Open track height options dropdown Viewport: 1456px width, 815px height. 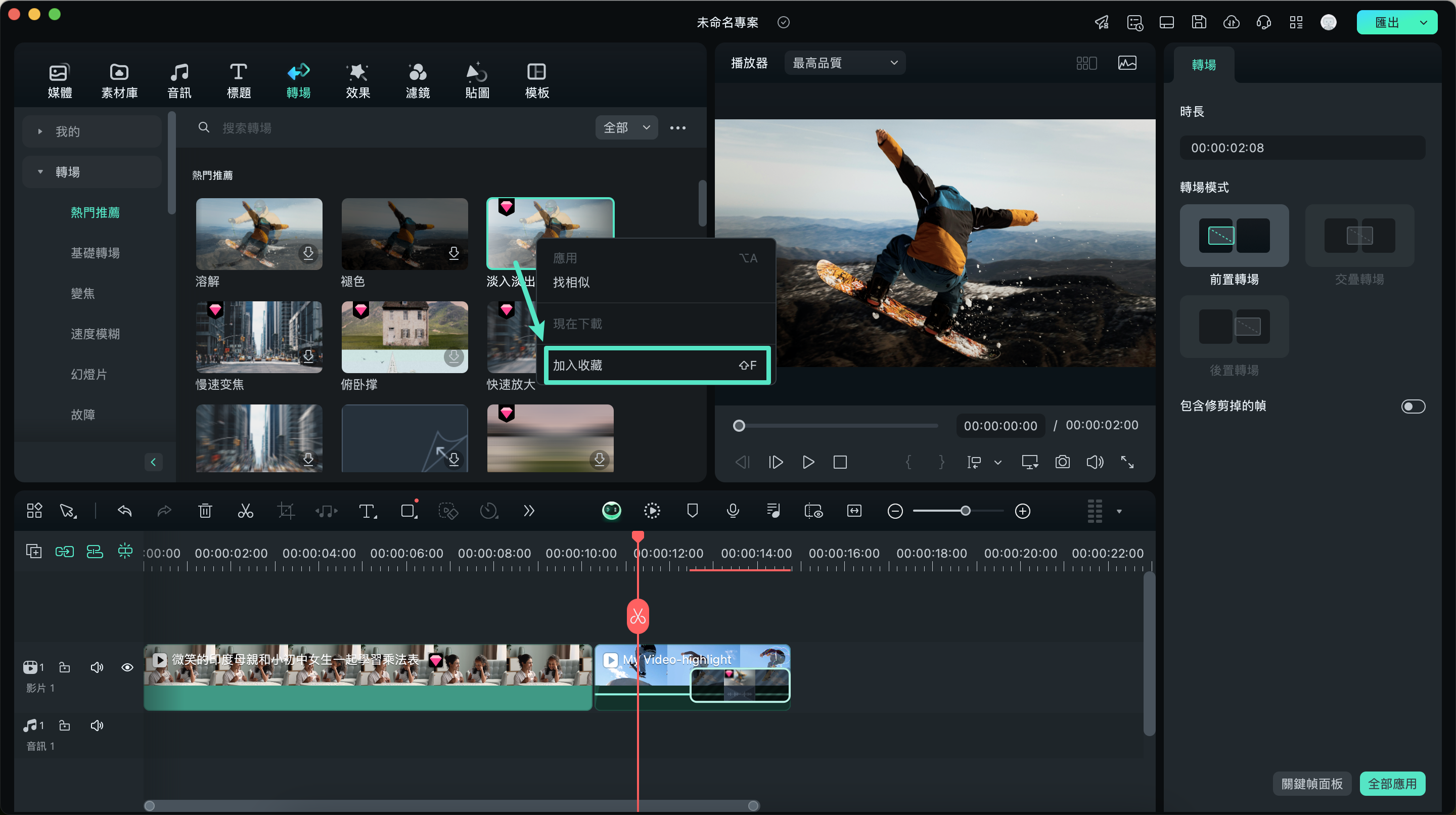tap(1119, 512)
